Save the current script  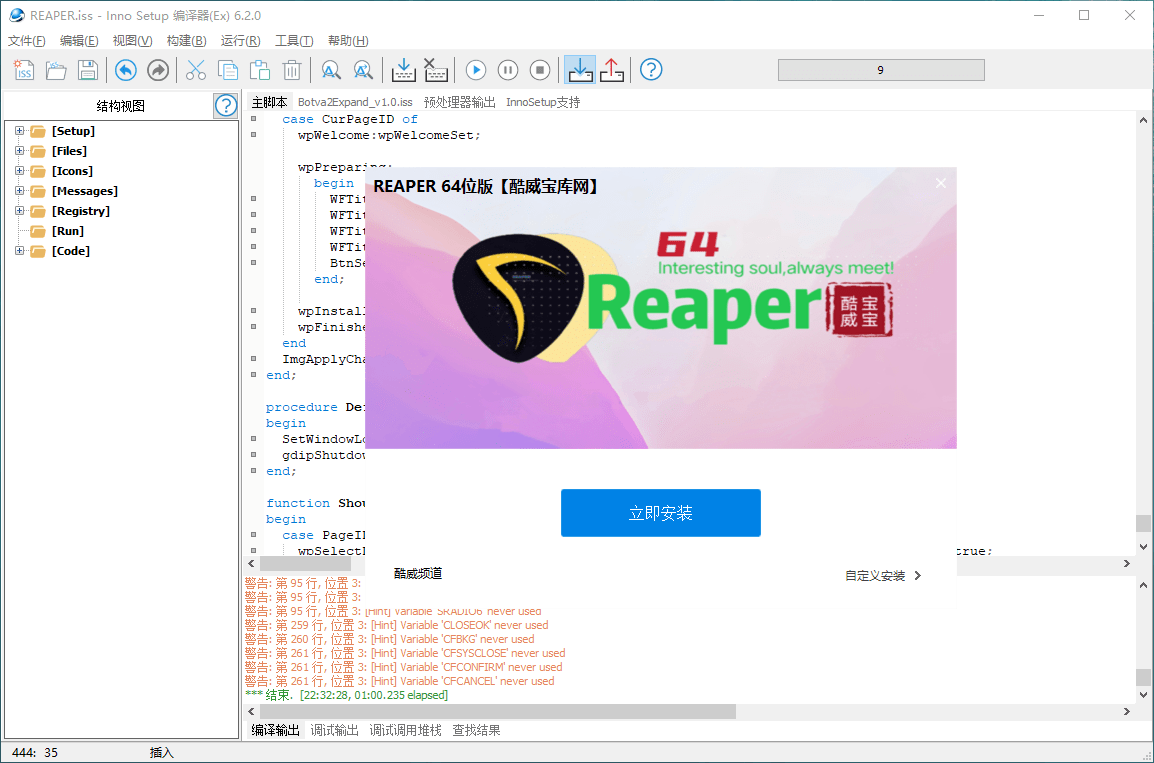pyautogui.click(x=88, y=70)
